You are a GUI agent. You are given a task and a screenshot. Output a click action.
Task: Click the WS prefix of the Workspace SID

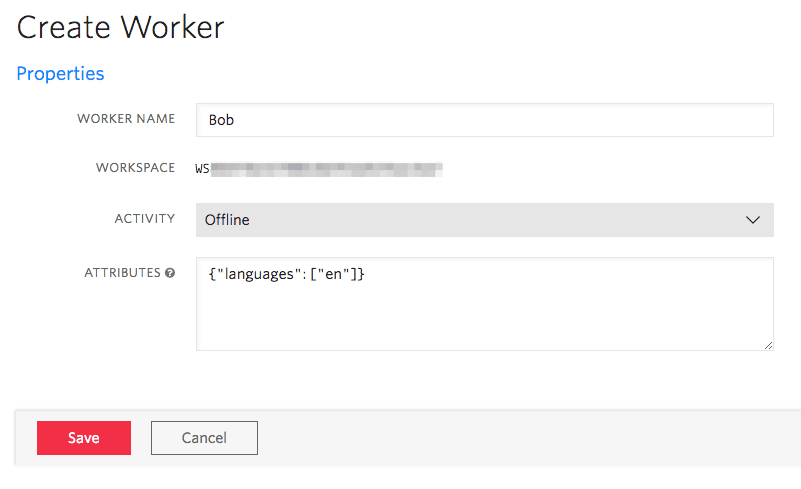(x=203, y=169)
